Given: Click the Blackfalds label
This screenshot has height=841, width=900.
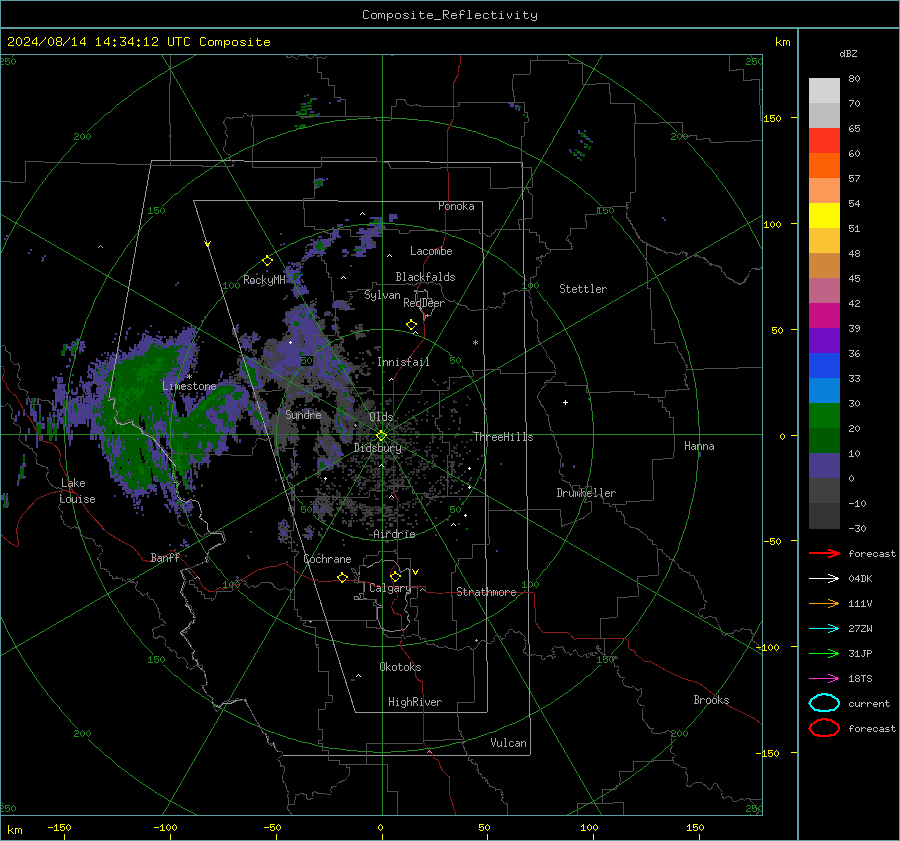Looking at the screenshot, I should pyautogui.click(x=425, y=277).
